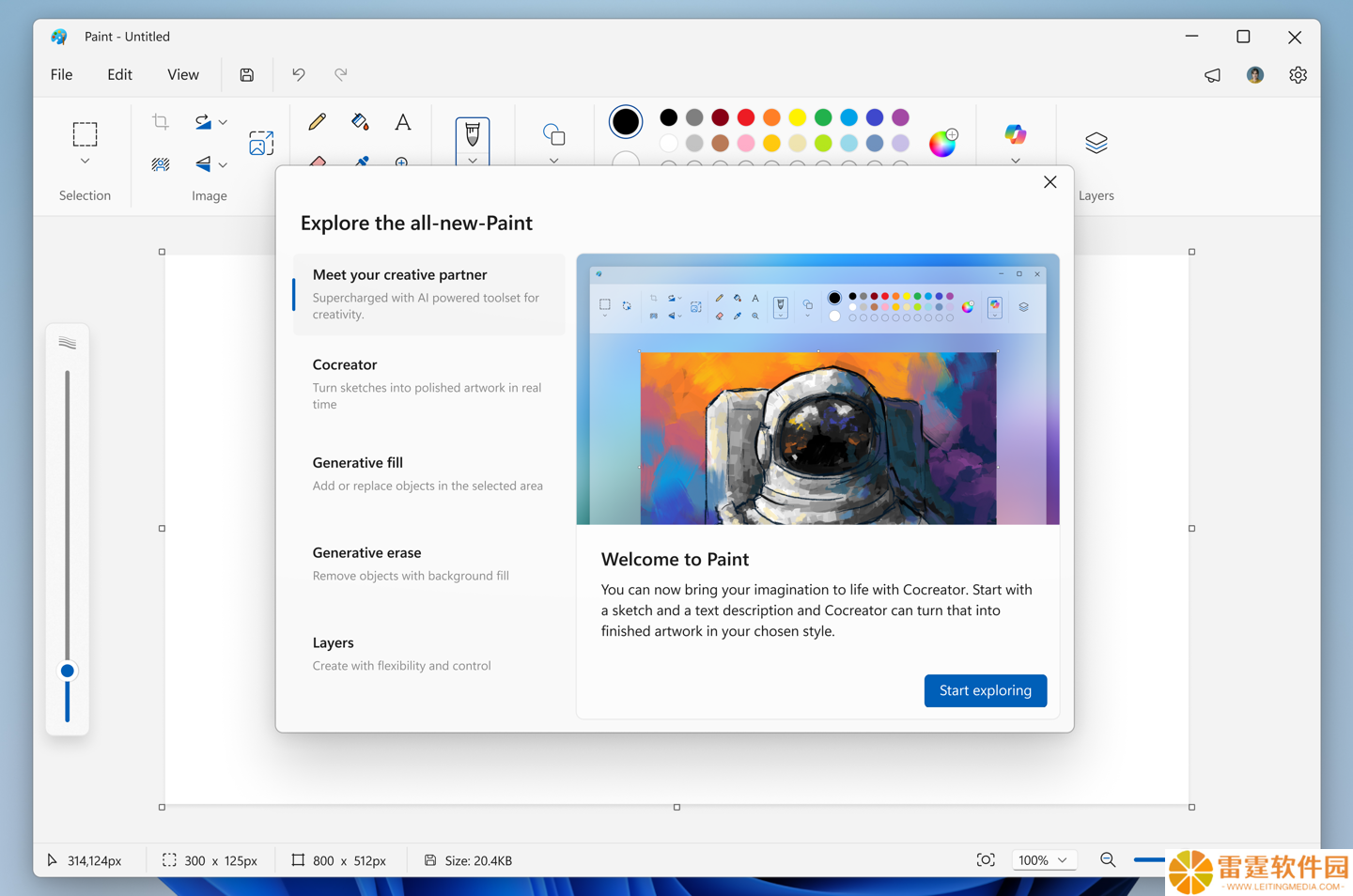Pick the pink color swatch
Screen dimensions: 1353x896
pyautogui.click(x=746, y=143)
